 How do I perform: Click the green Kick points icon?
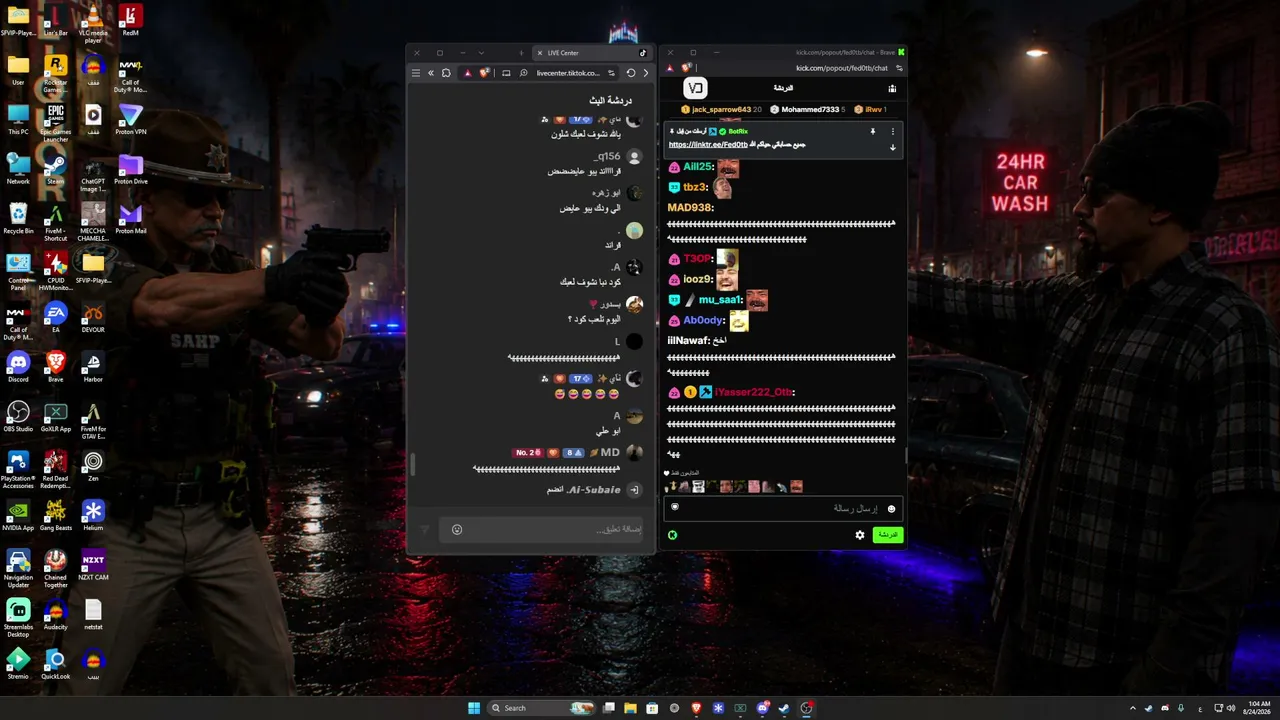tap(672, 535)
